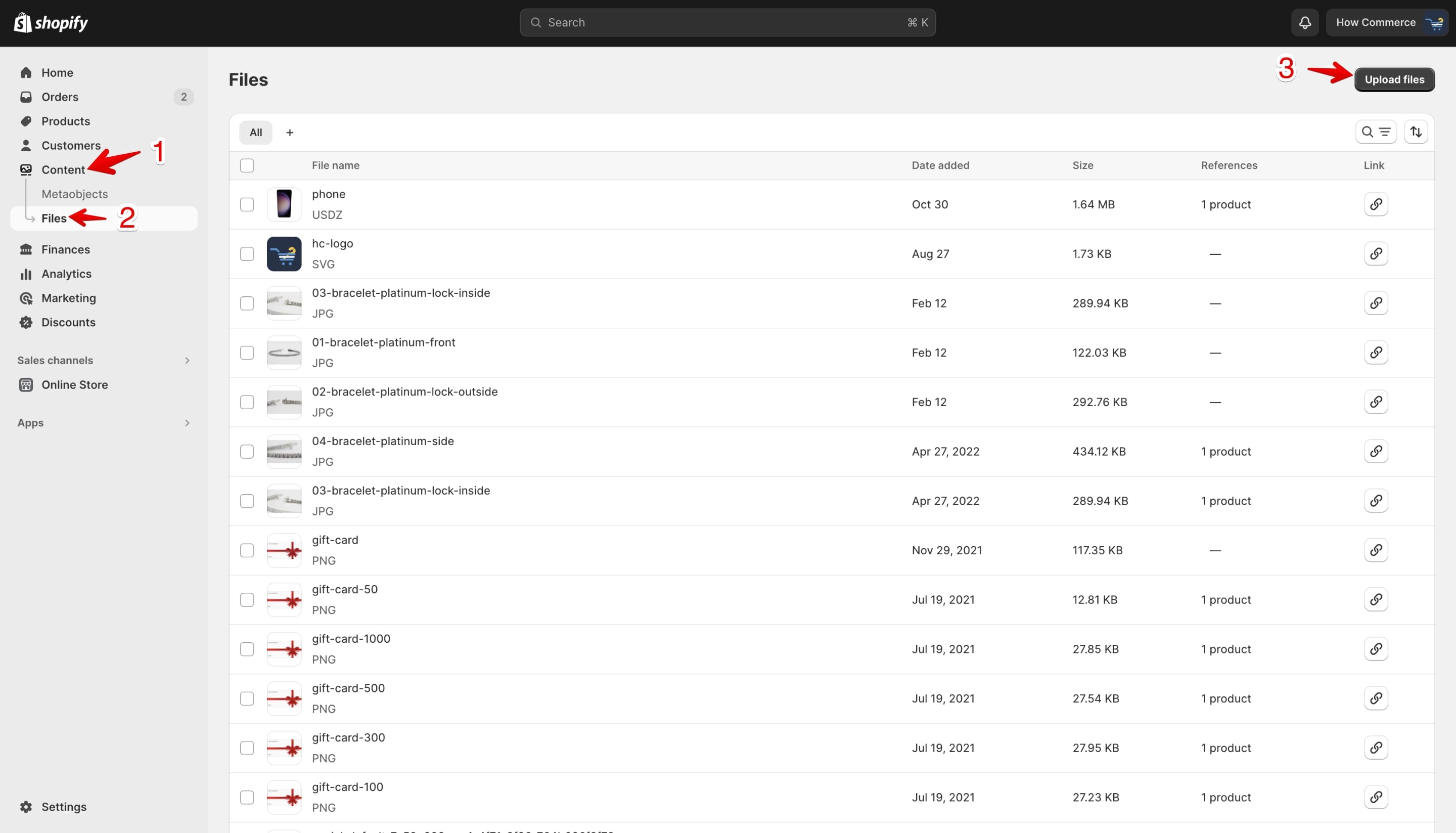Add a new view with plus button

[290, 132]
